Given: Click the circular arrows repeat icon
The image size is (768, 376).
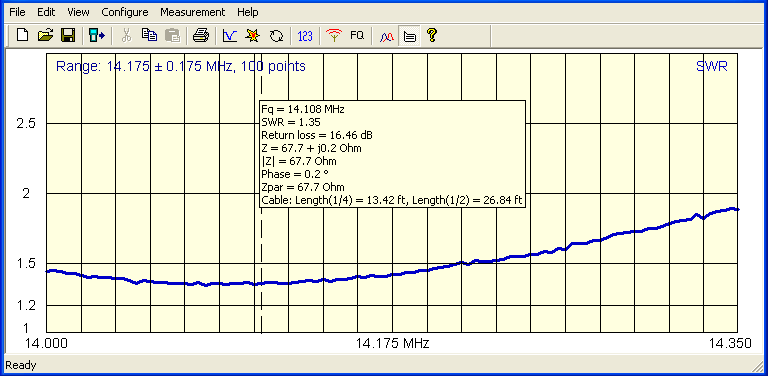Looking at the screenshot, I should (x=276, y=35).
